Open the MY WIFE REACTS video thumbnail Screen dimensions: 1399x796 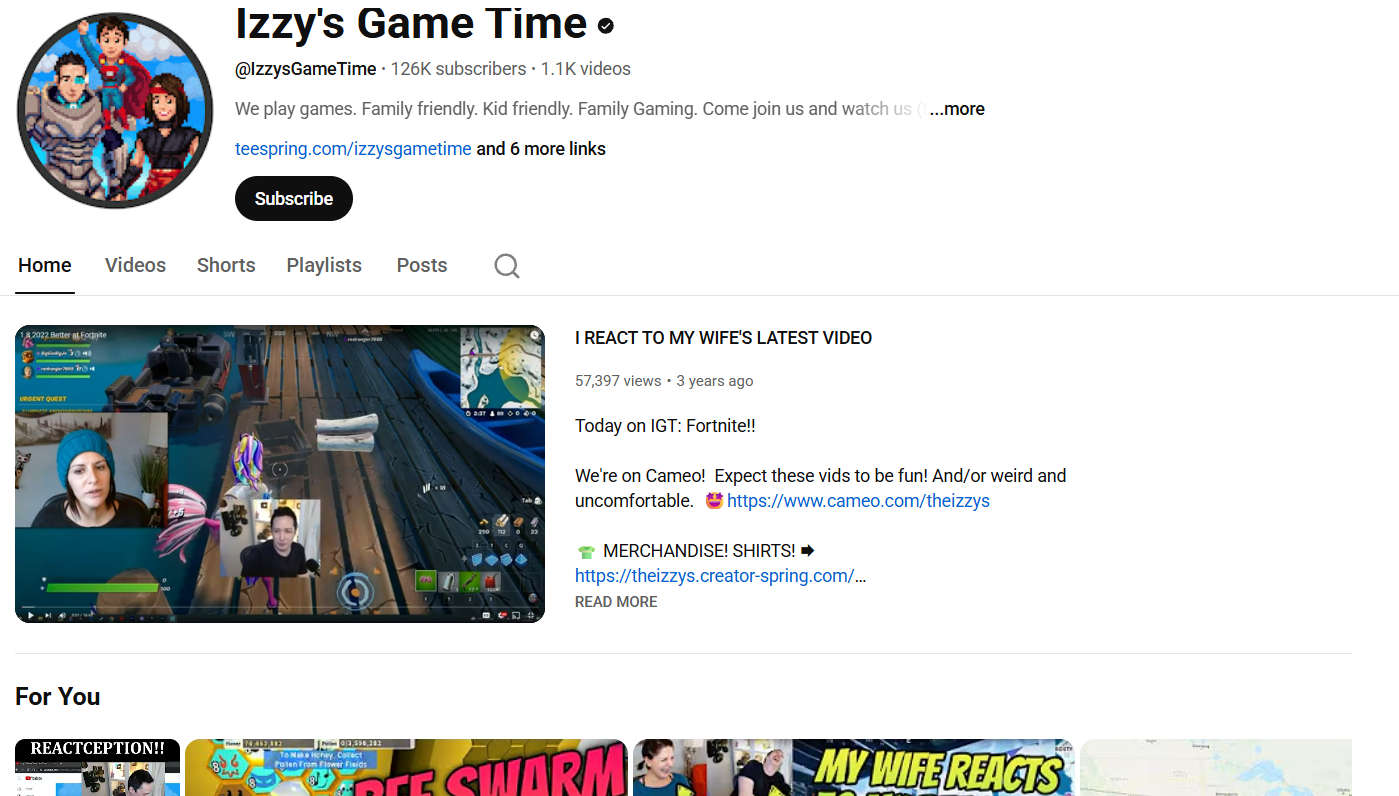point(854,768)
